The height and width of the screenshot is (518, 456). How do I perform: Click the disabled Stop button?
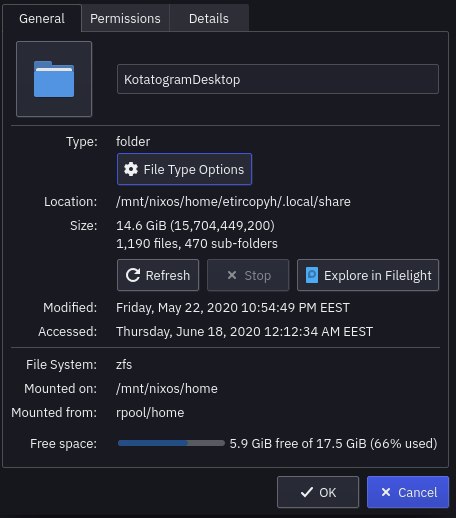pyautogui.click(x=248, y=275)
